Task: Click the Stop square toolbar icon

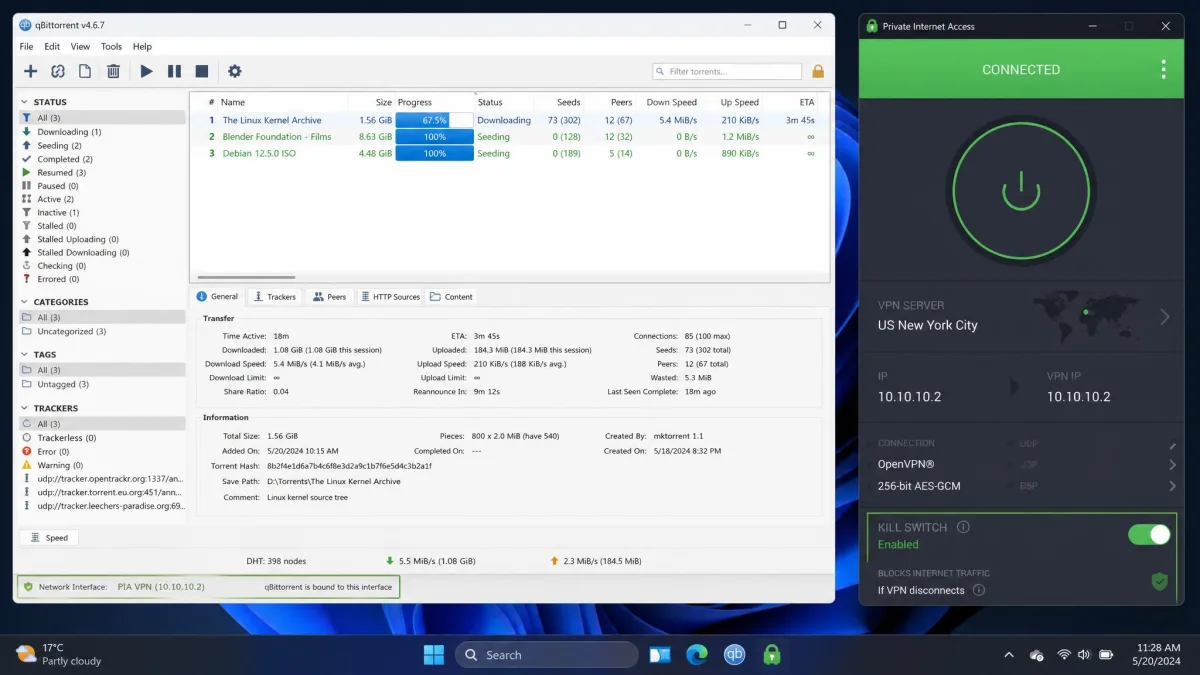Action: point(201,71)
